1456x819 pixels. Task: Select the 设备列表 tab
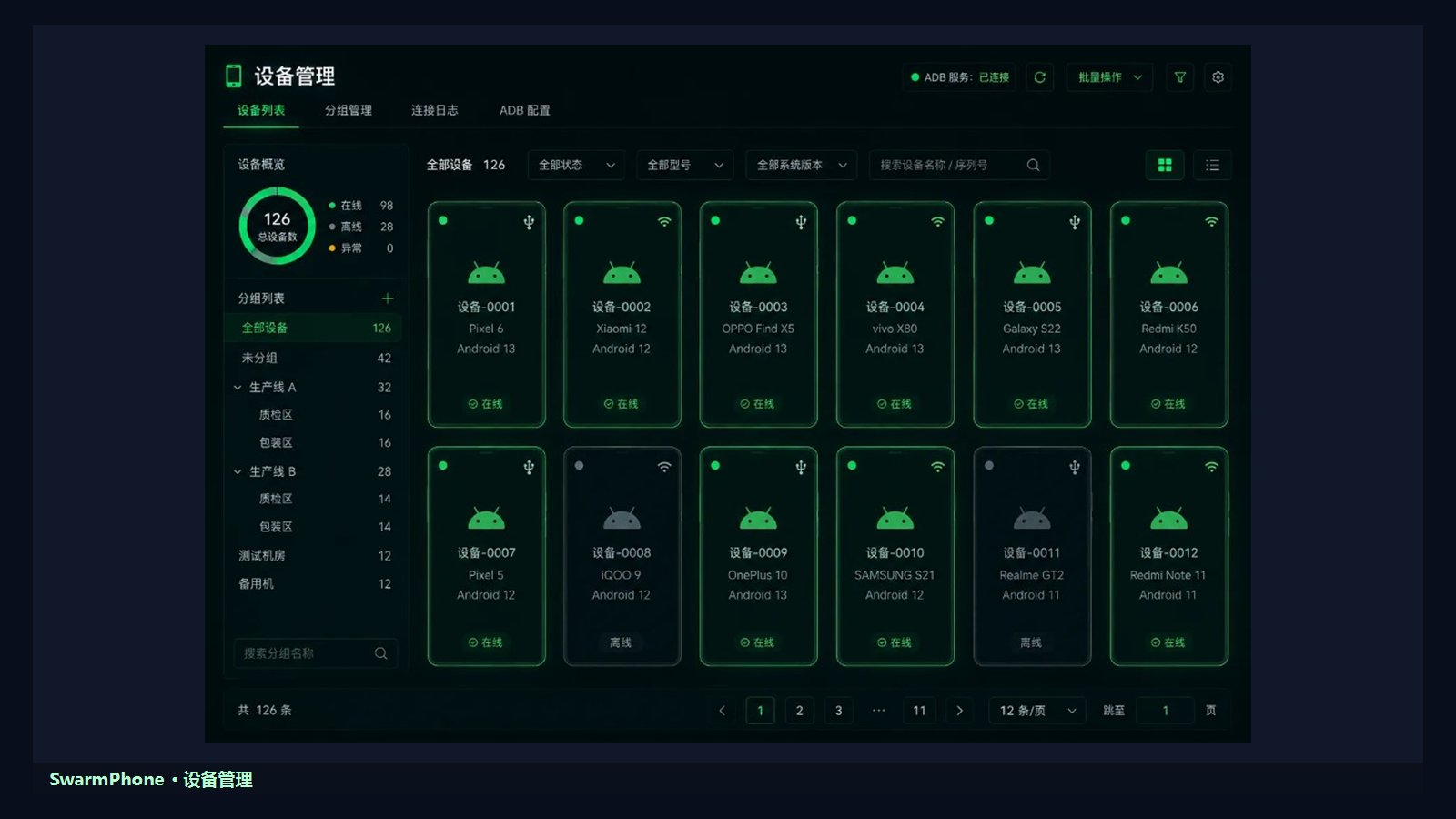pyautogui.click(x=261, y=110)
